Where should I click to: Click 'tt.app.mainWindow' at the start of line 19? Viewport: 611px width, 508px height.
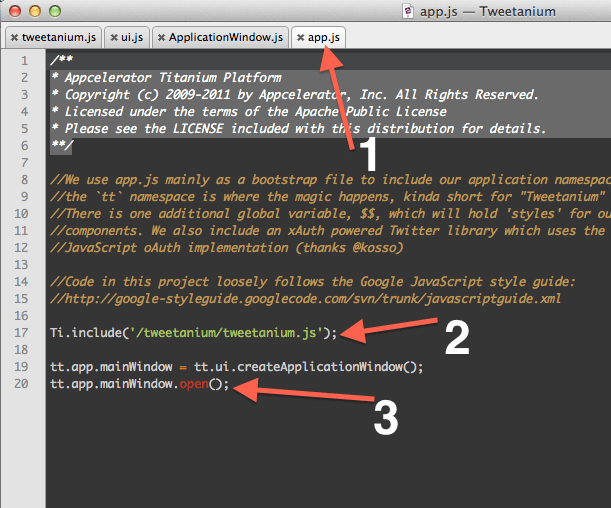[x=111, y=367]
